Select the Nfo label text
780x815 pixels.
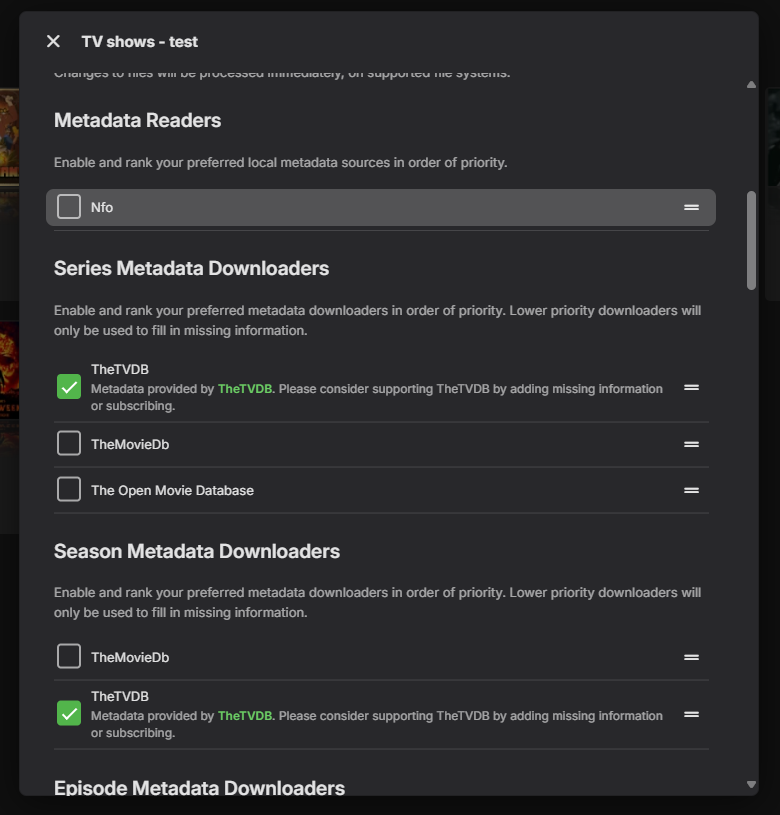click(102, 208)
